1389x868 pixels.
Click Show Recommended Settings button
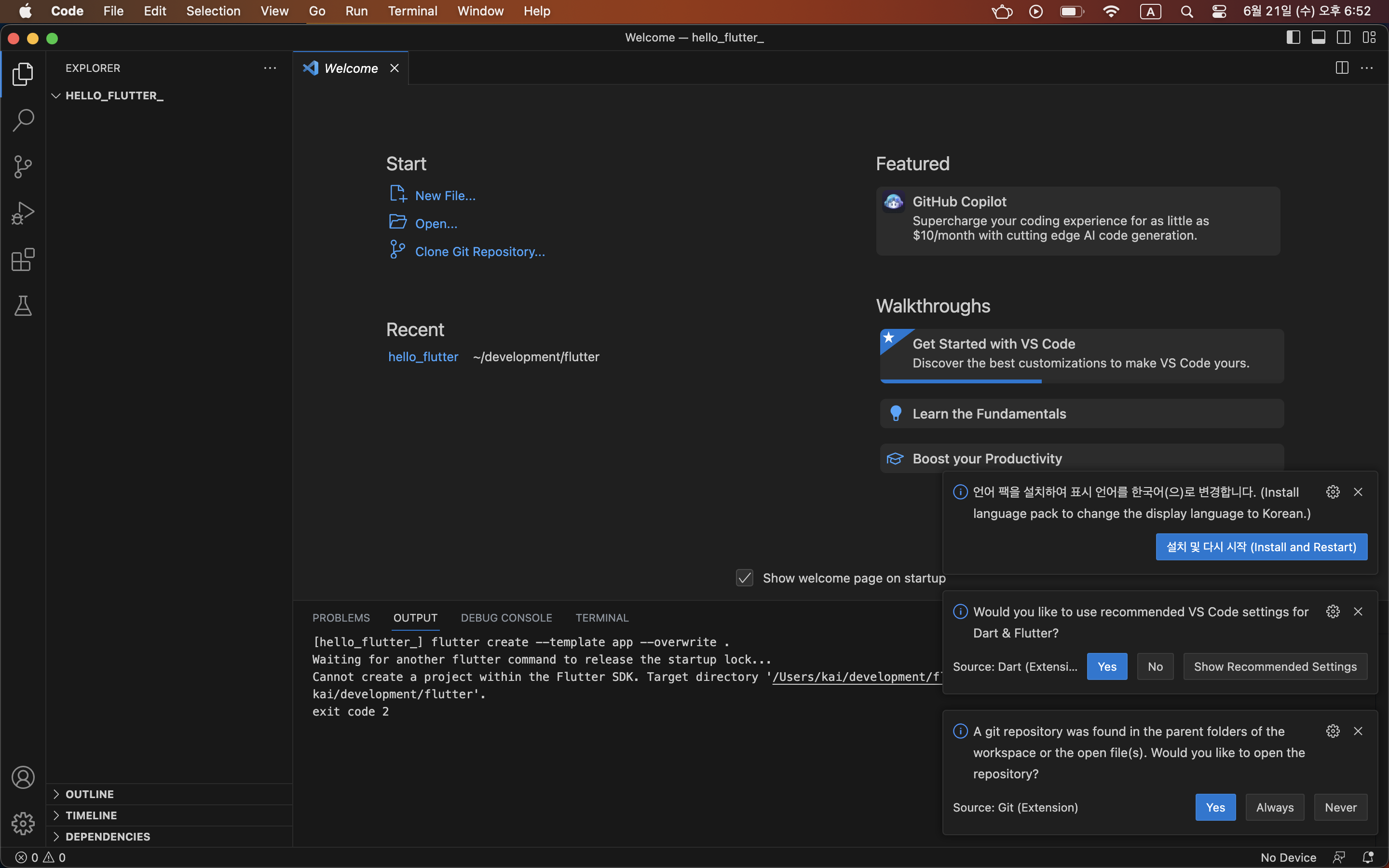(x=1275, y=666)
